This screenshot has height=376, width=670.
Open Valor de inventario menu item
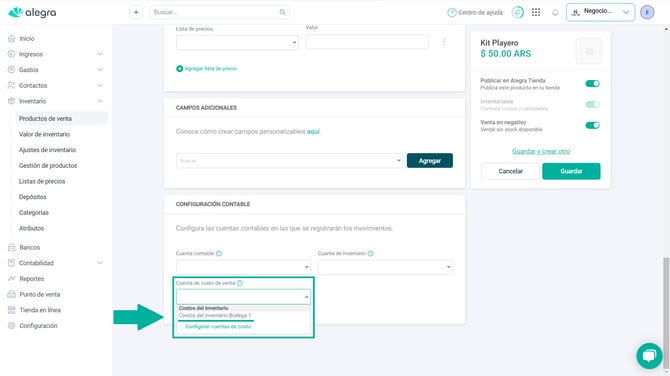coord(44,134)
